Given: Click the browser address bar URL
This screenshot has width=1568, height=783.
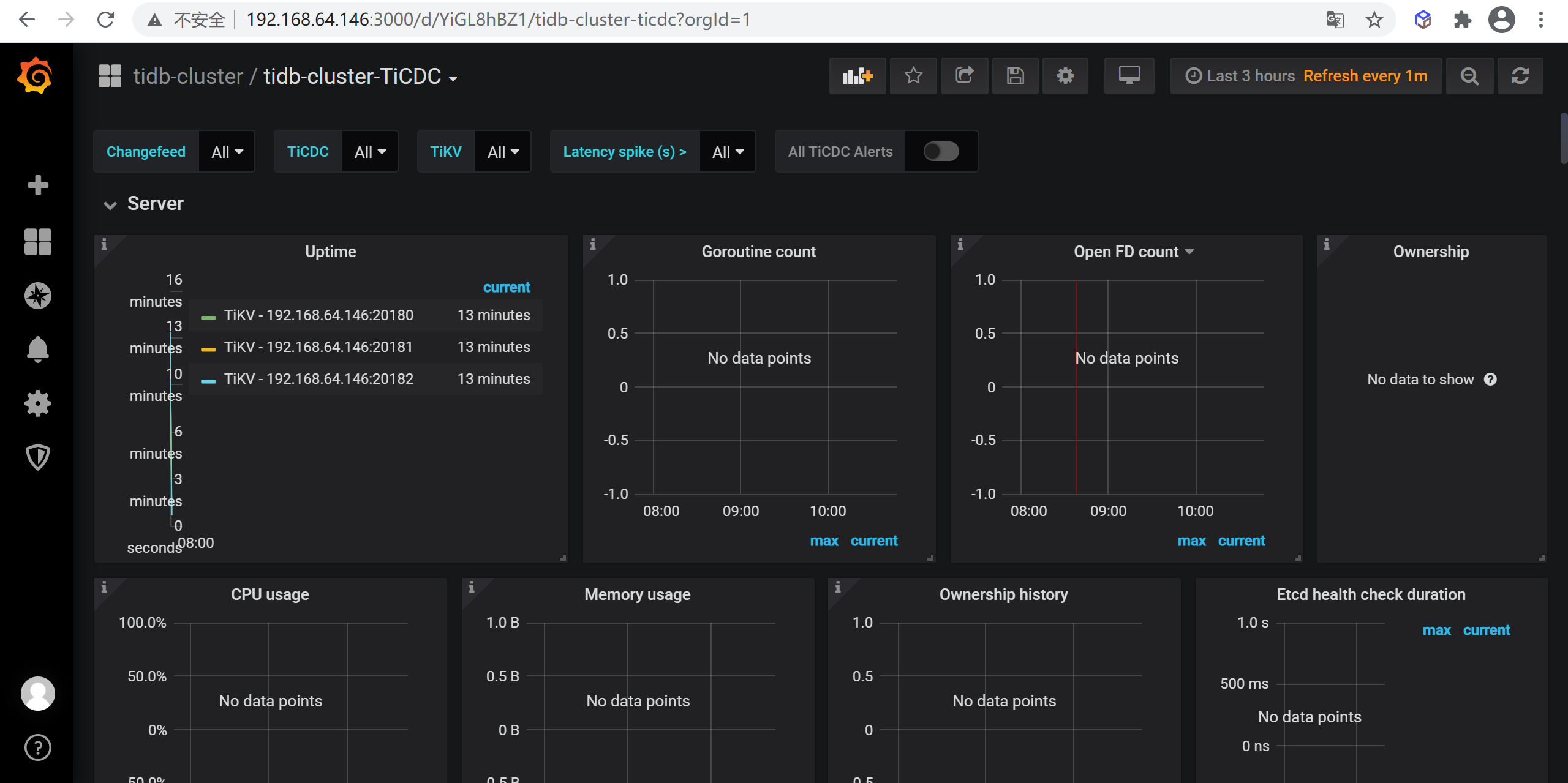Looking at the screenshot, I should [499, 20].
